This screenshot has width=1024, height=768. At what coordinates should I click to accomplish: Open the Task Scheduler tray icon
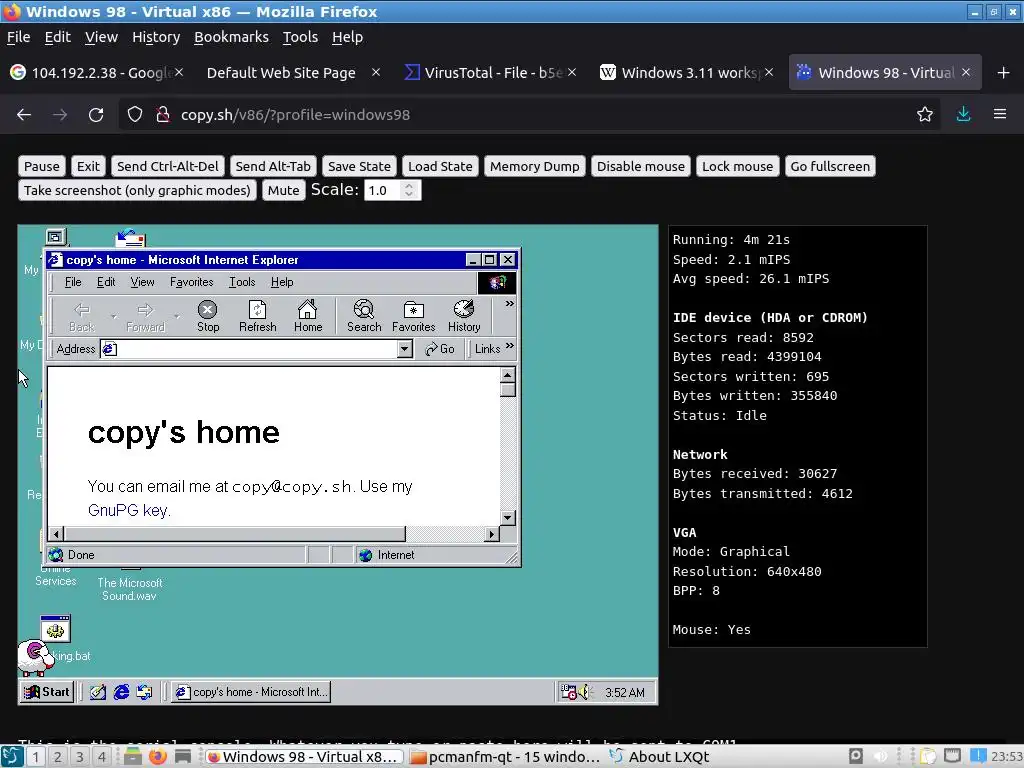coord(568,692)
